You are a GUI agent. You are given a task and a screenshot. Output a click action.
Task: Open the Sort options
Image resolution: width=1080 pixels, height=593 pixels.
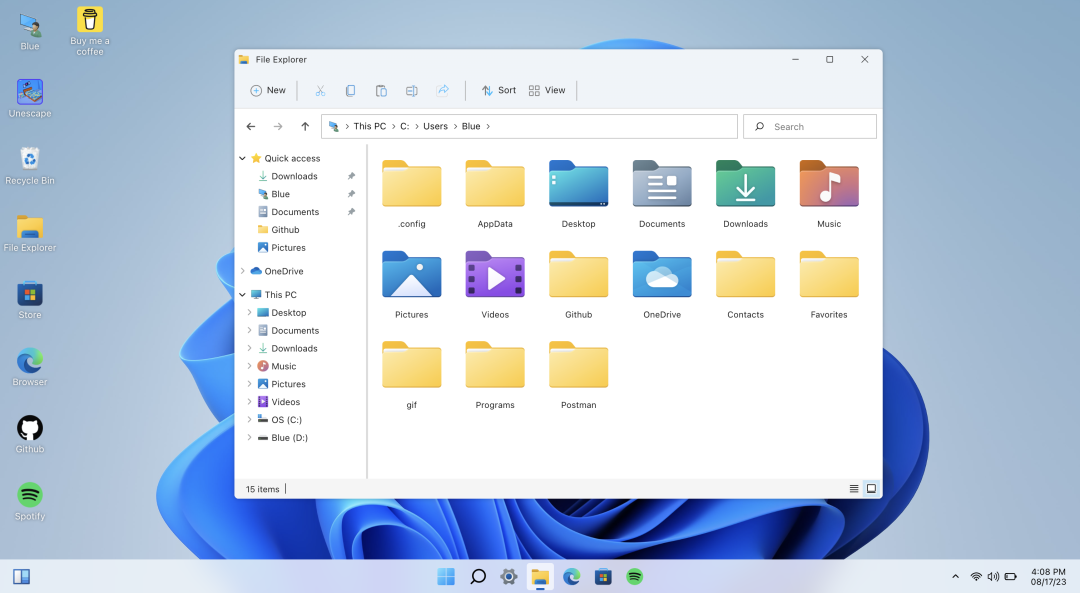click(499, 90)
